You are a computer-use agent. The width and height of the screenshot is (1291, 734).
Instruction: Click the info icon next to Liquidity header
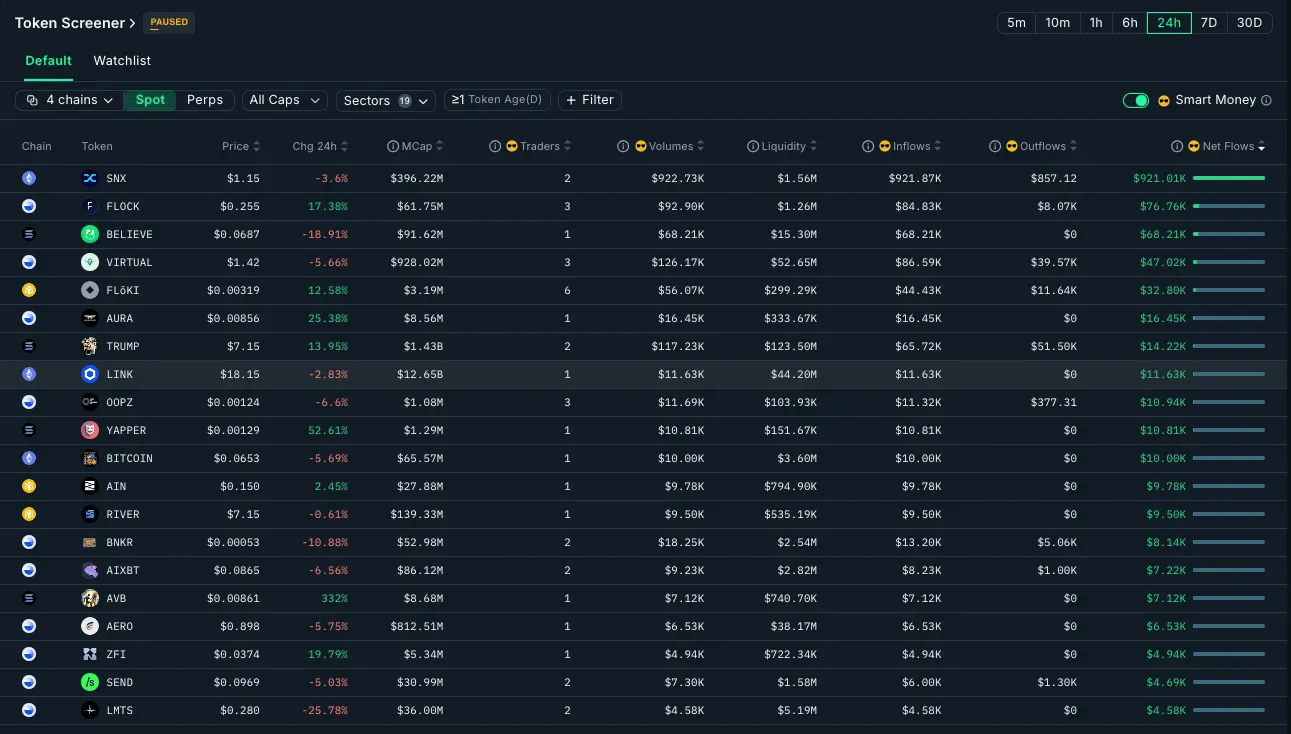(753, 146)
